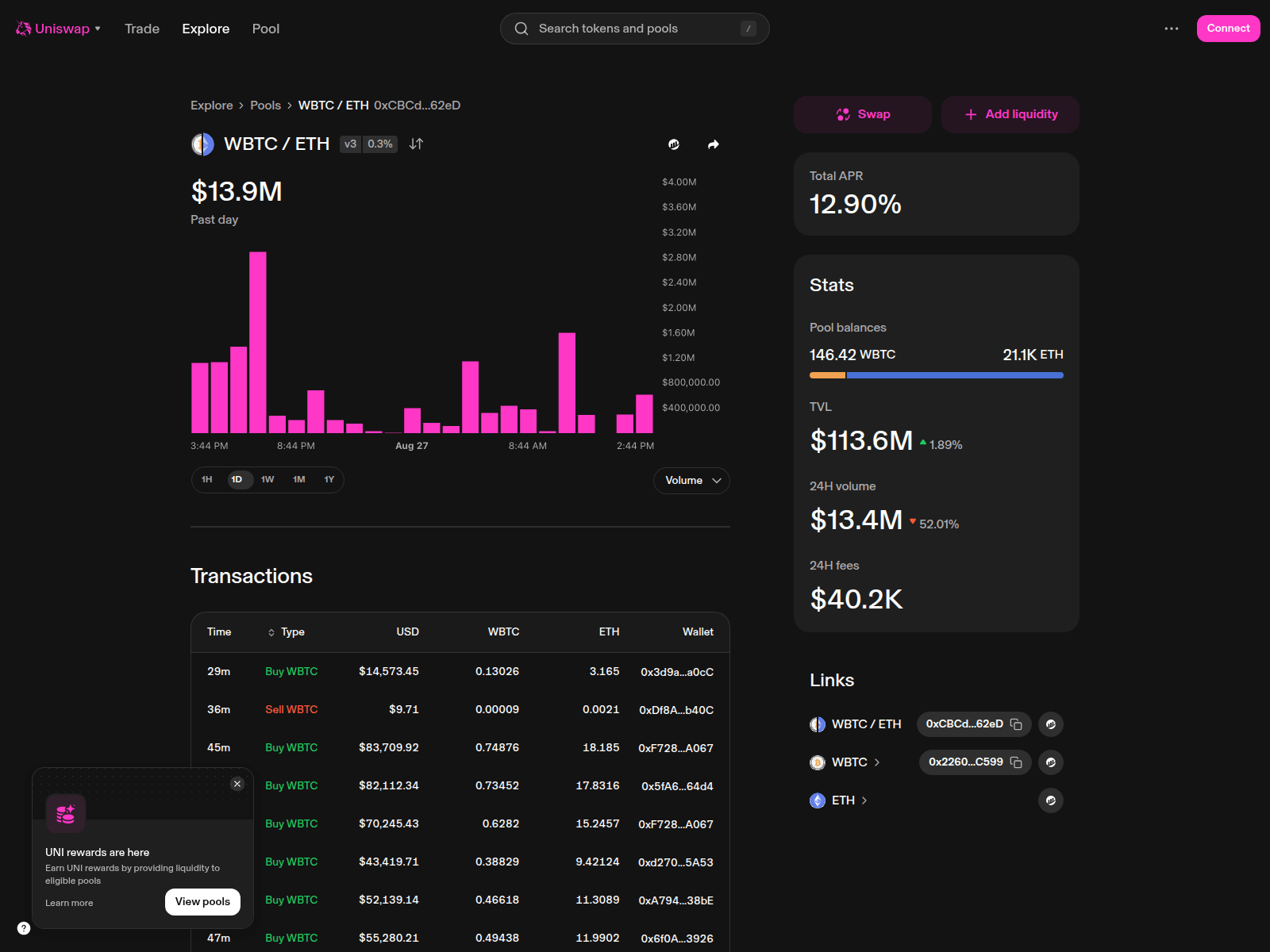Viewport: 1270px width, 952px height.
Task: Open explorer icon for ETH row
Action: (x=1051, y=800)
